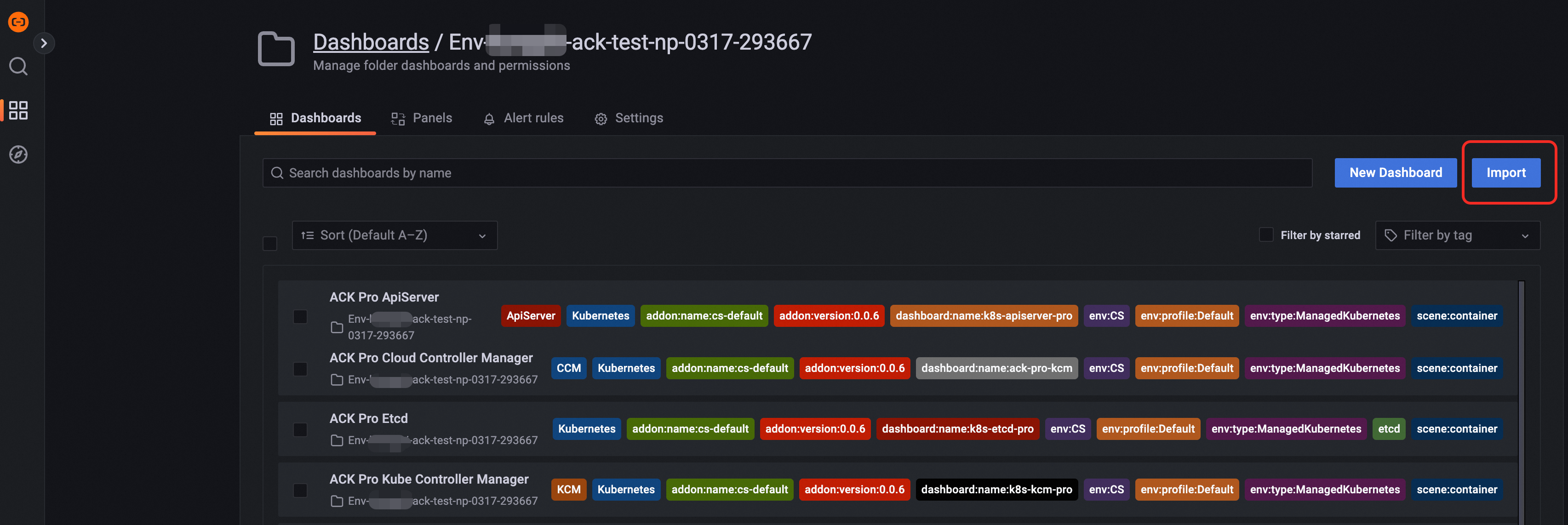The width and height of the screenshot is (1568, 525).
Task: Expand the sidebar with chevron arrow
Action: [x=44, y=43]
